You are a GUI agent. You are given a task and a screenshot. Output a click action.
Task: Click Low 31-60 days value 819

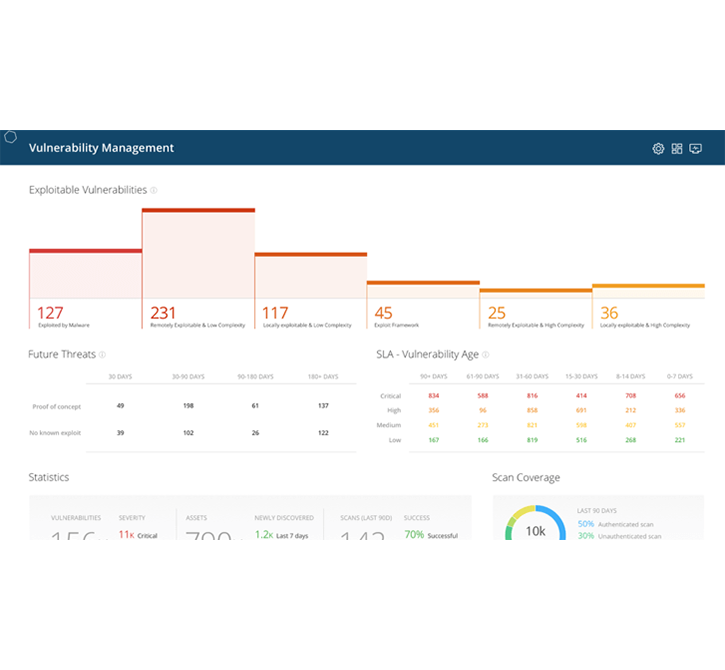click(532, 440)
